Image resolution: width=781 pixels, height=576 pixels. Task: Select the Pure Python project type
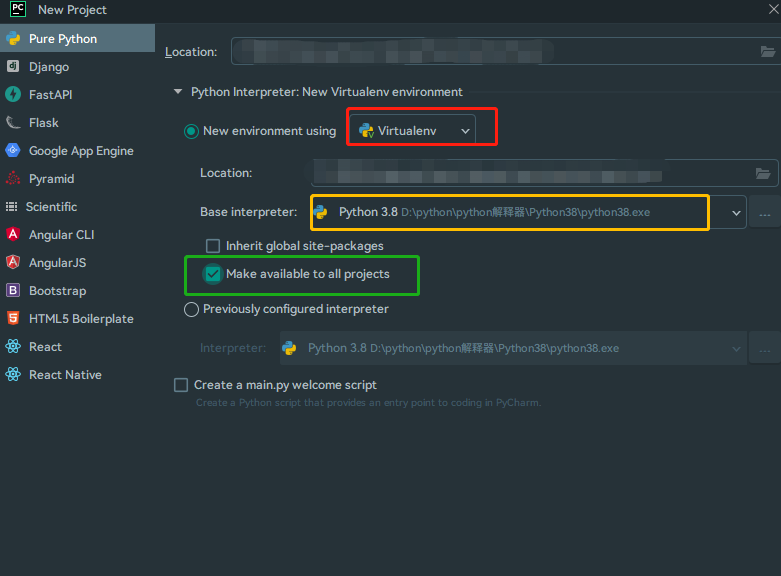(77, 38)
